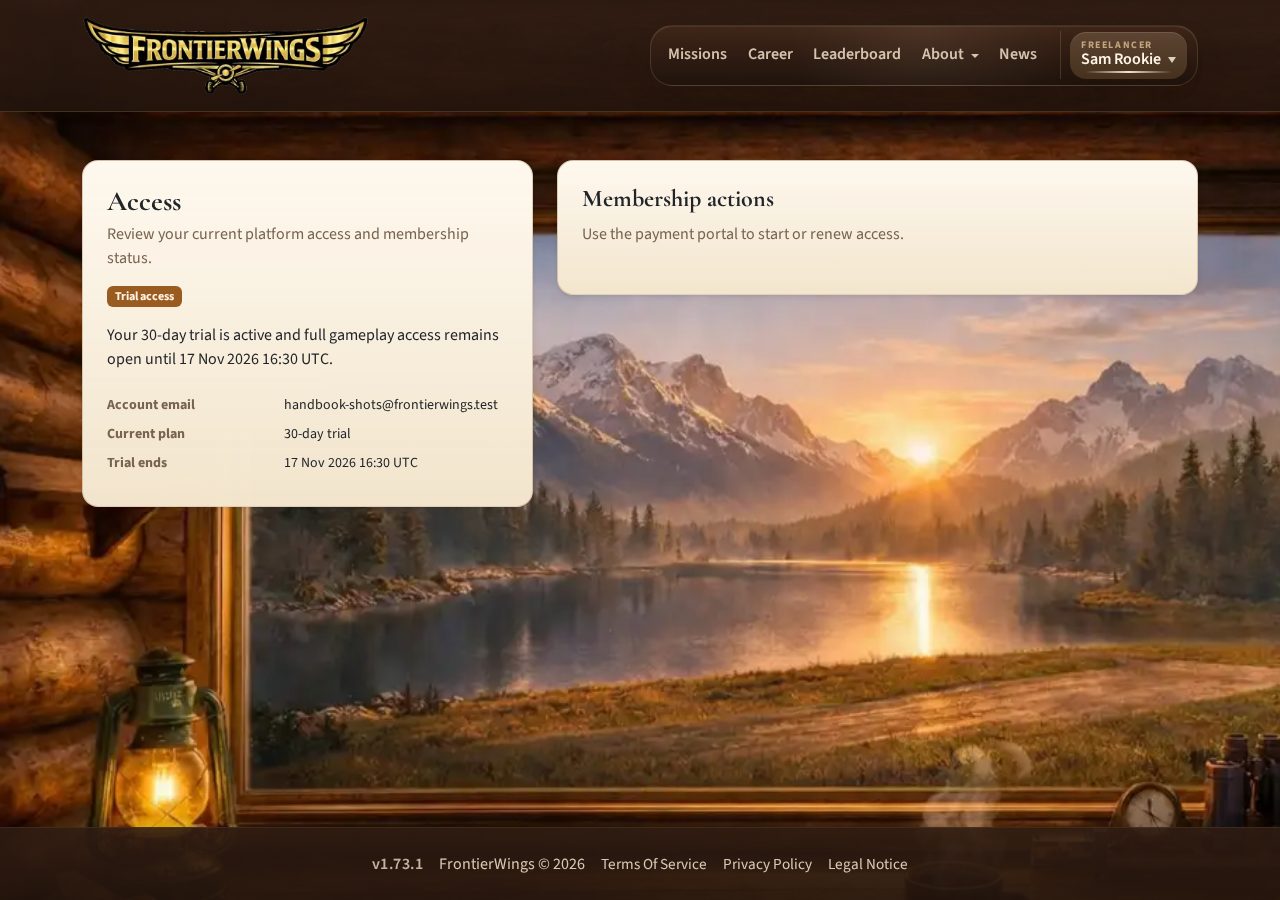The height and width of the screenshot is (900, 1280).
Task: View the Leaderboard
Action: click(x=857, y=54)
